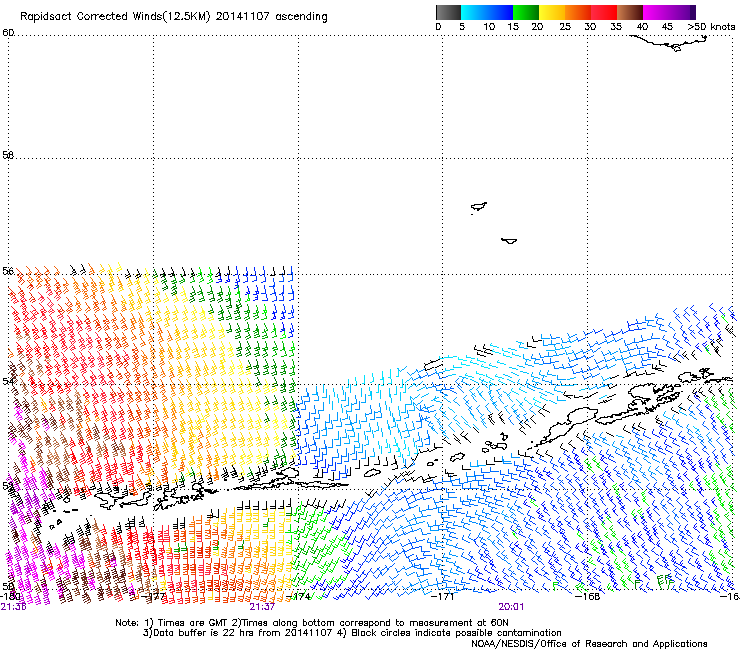Click the 58 latitude axis label

(x=8, y=155)
